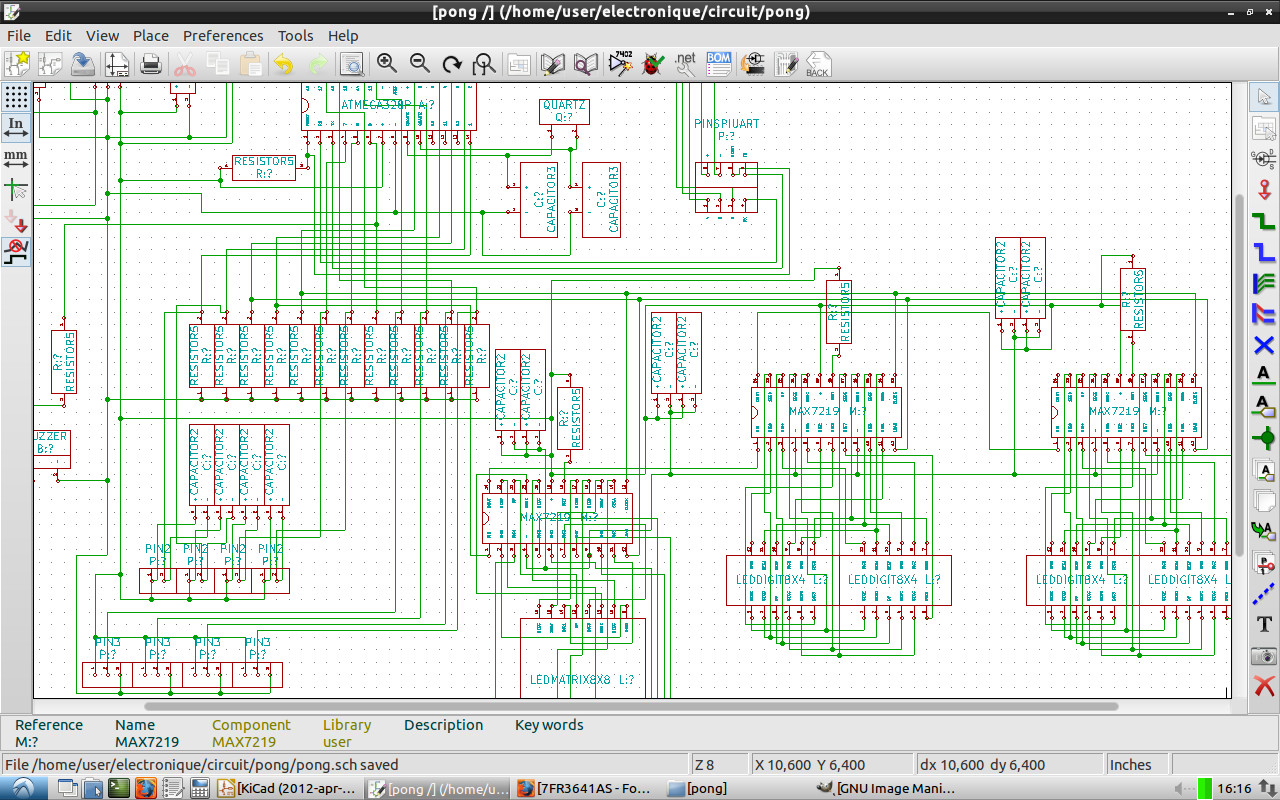Screen dimensions: 1280x800
Task: Click the Place Text tool
Action: (1264, 623)
